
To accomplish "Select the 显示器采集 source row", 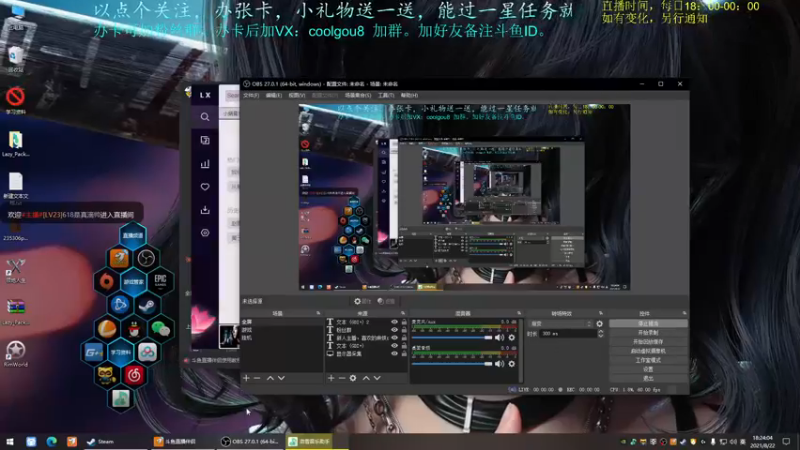I will click(367, 353).
